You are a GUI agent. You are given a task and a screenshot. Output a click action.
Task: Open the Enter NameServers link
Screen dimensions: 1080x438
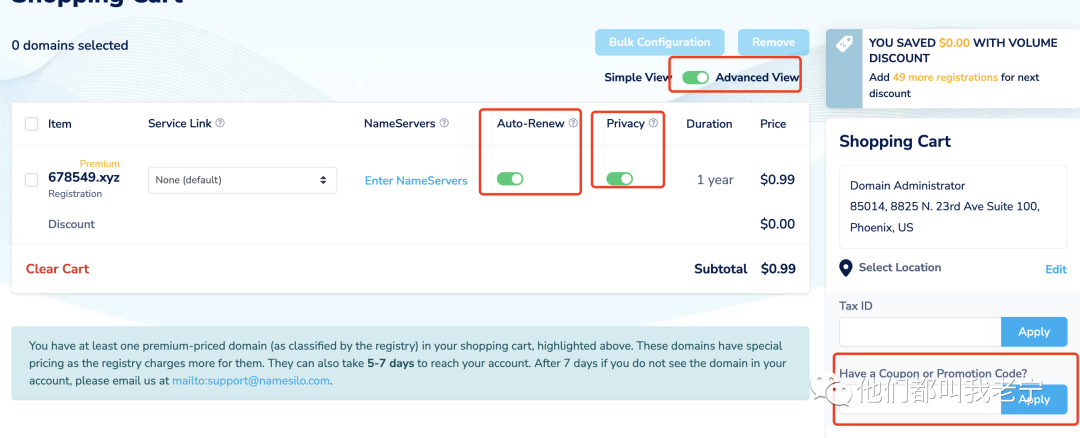(x=416, y=181)
